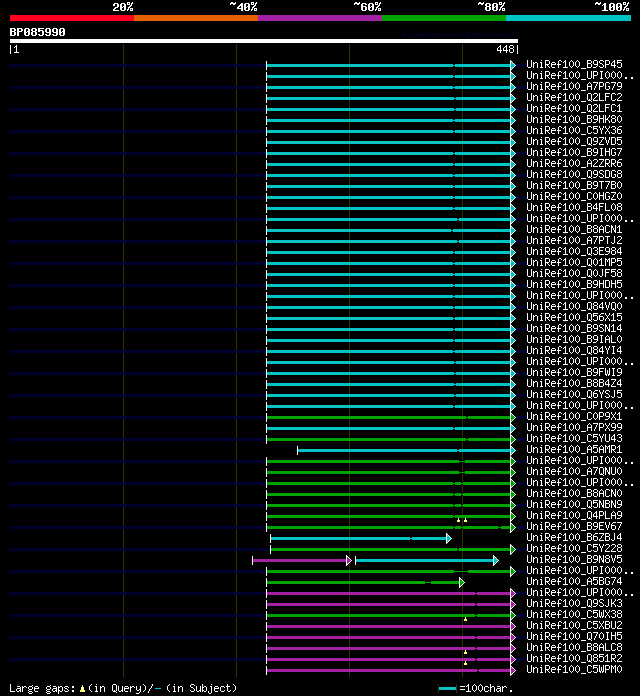Select the UniRef100_A7PTJ2 label
The image size is (640, 696).
574,241
